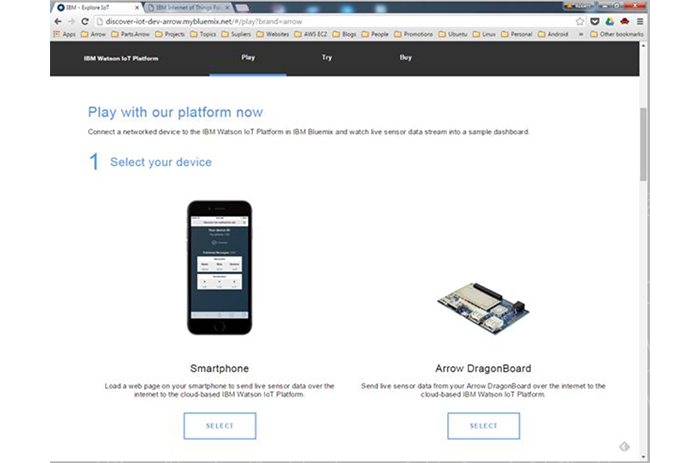
Task: Open the Topics bookmarks folder
Action: tap(203, 34)
